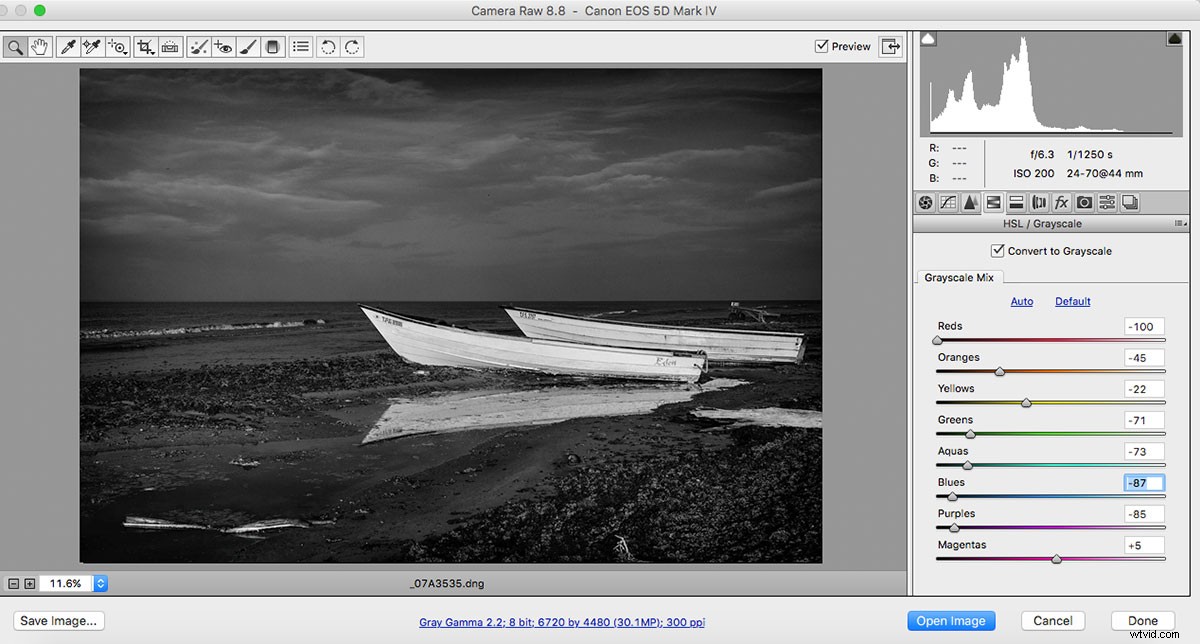Enable shadow clipping warning on histogram

coord(928,38)
